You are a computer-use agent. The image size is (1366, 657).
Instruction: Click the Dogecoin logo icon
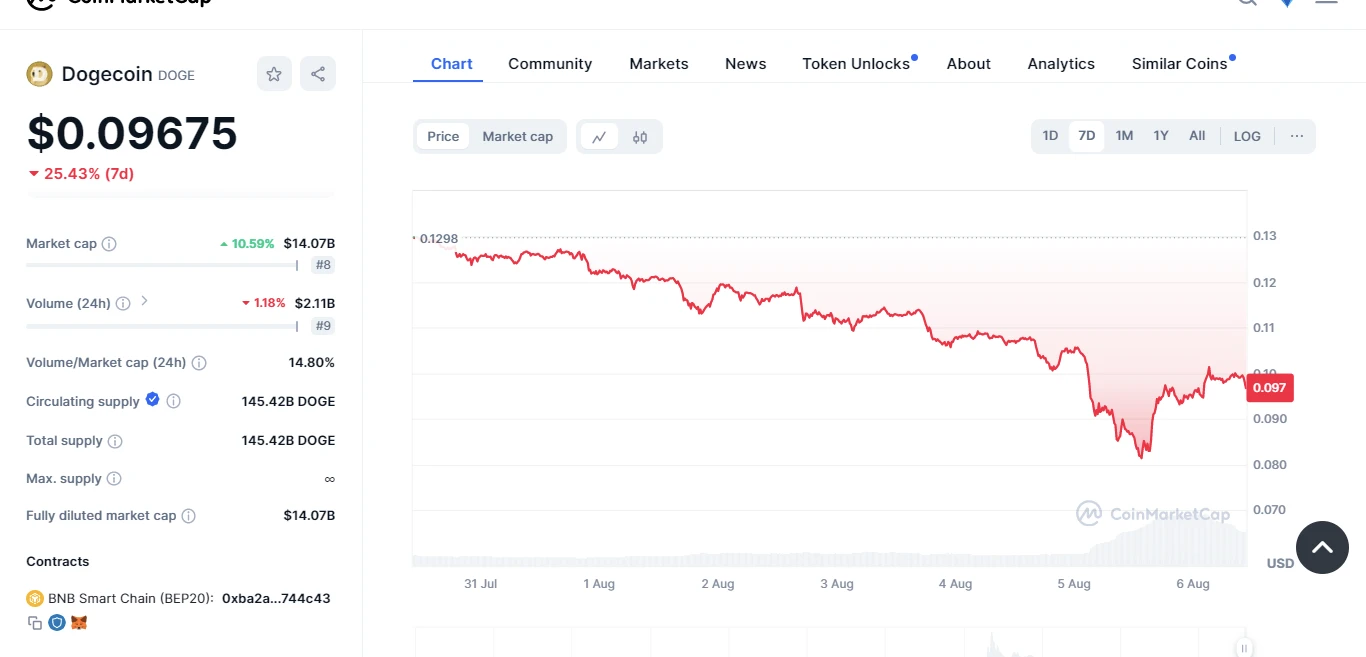(x=39, y=74)
